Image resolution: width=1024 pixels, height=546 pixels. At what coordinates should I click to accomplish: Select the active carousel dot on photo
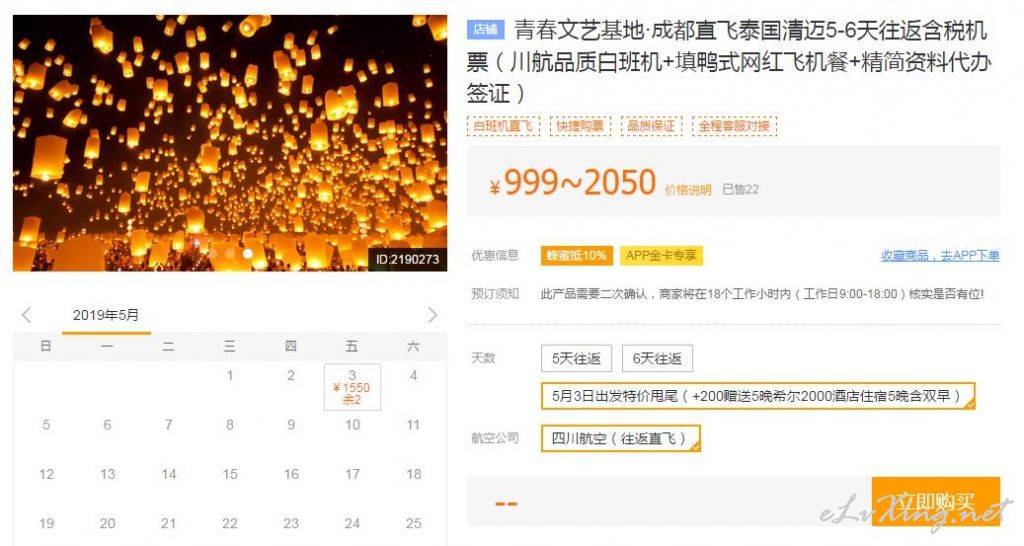pos(248,253)
